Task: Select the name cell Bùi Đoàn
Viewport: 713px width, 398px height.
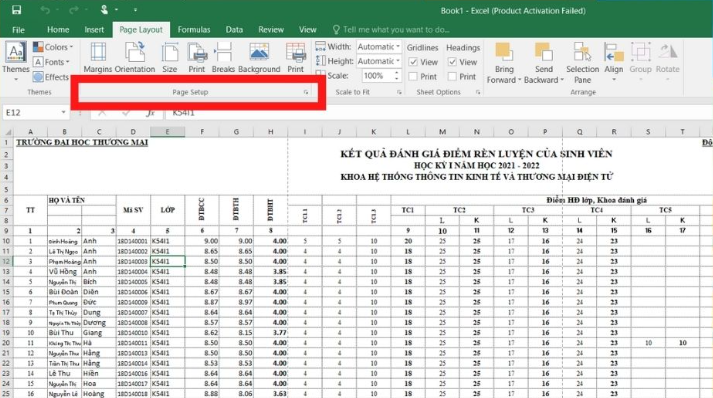Action: click(x=65, y=292)
